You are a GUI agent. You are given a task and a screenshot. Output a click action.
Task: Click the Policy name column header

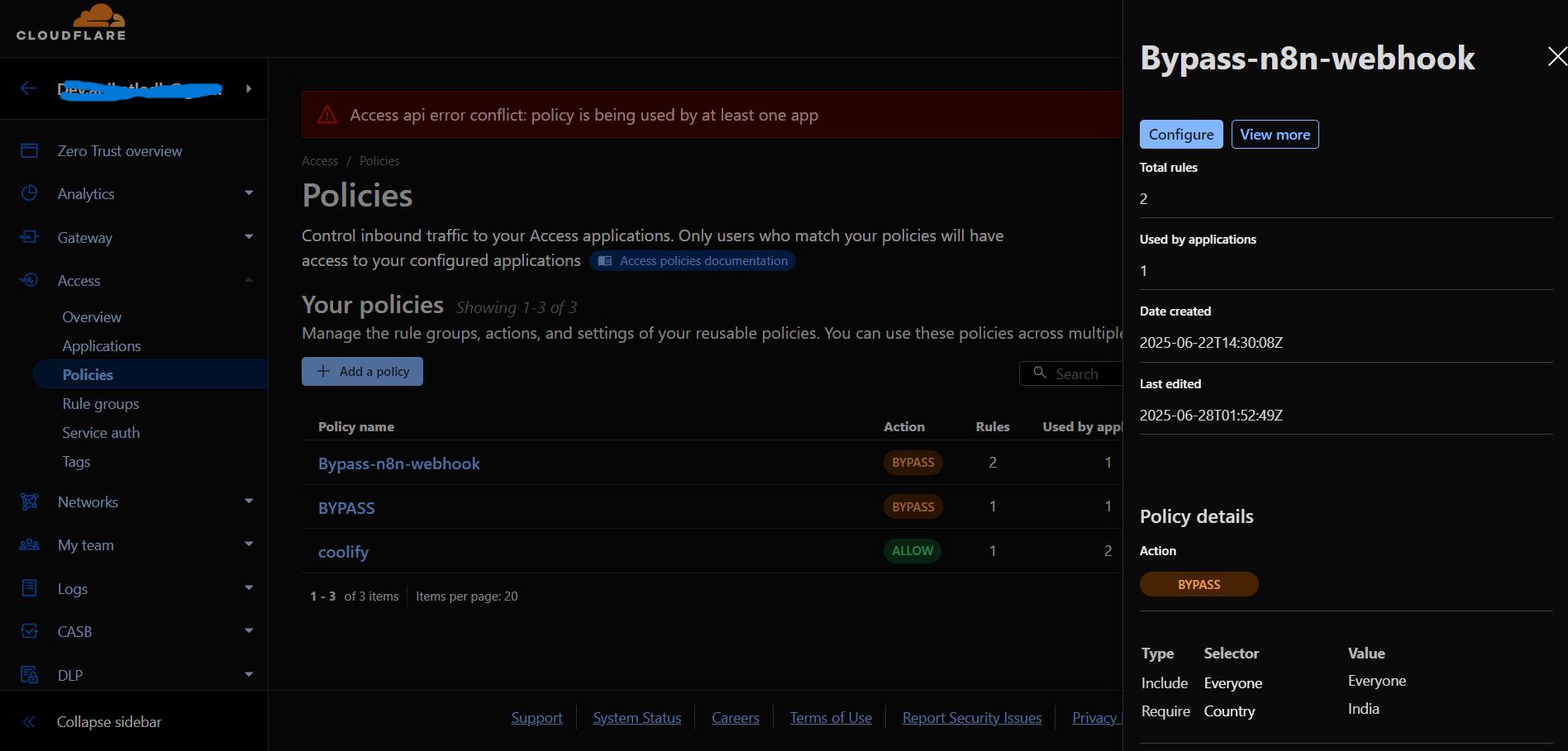tap(356, 427)
